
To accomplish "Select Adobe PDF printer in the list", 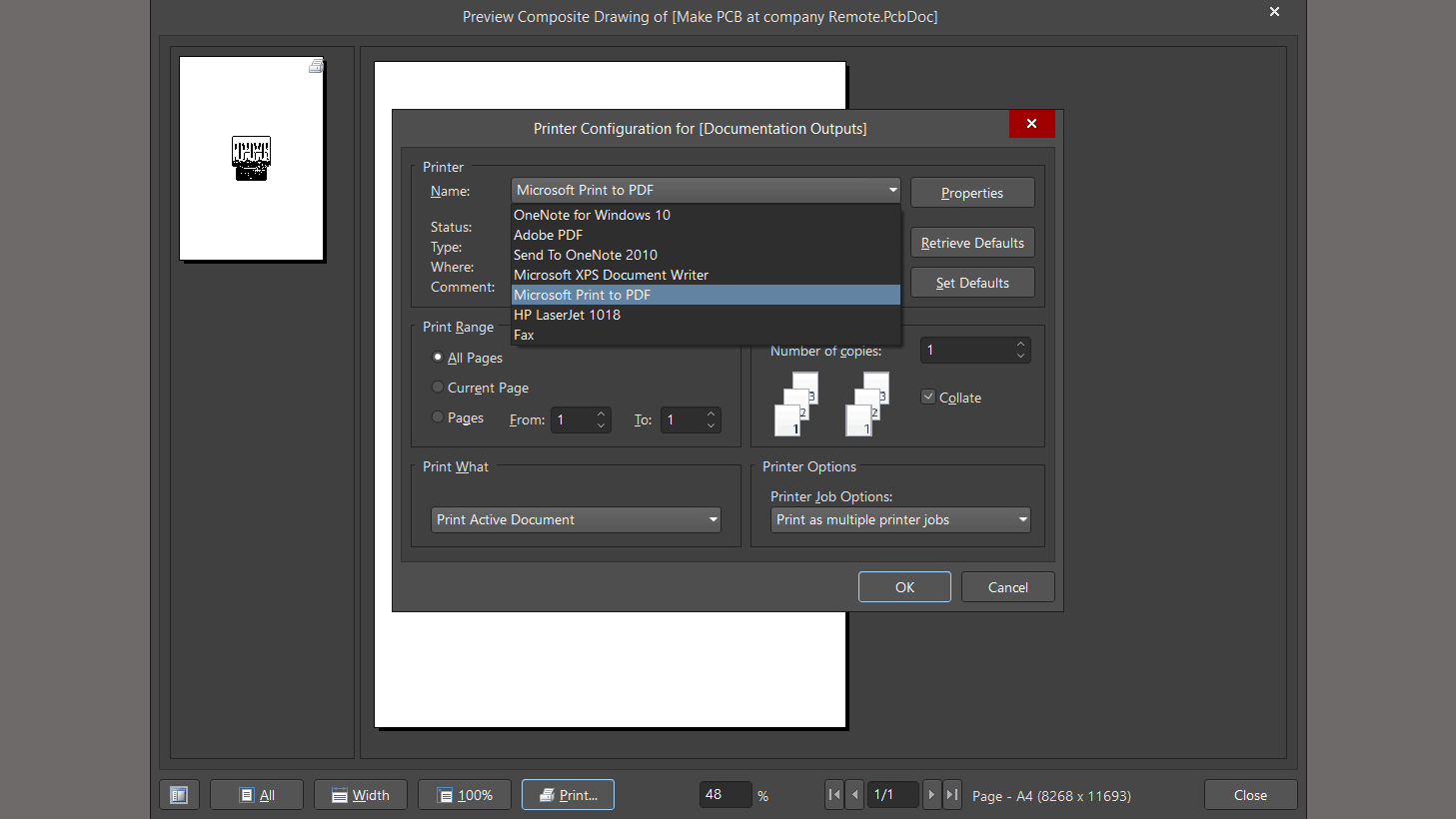I will [x=548, y=235].
